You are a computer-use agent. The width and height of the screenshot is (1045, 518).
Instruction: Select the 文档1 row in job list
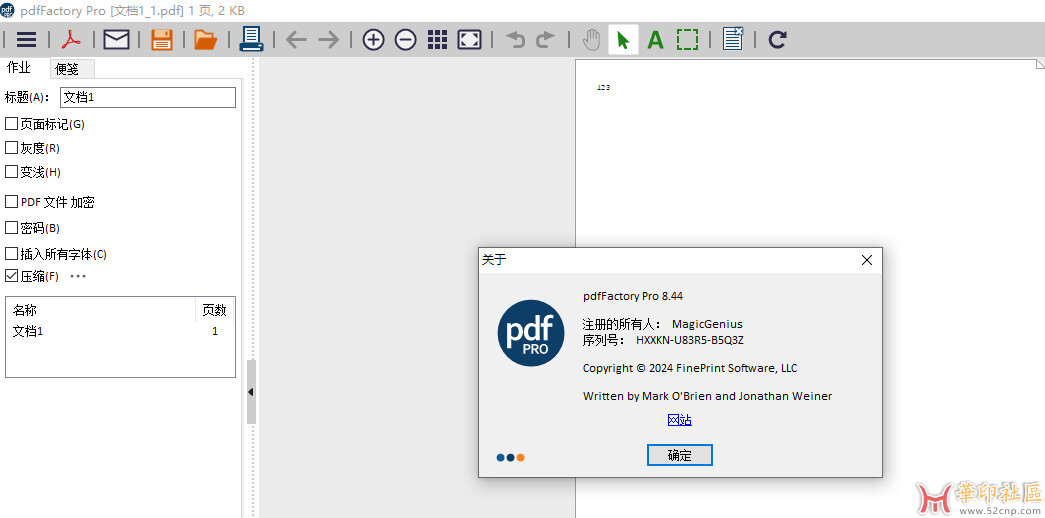120,331
